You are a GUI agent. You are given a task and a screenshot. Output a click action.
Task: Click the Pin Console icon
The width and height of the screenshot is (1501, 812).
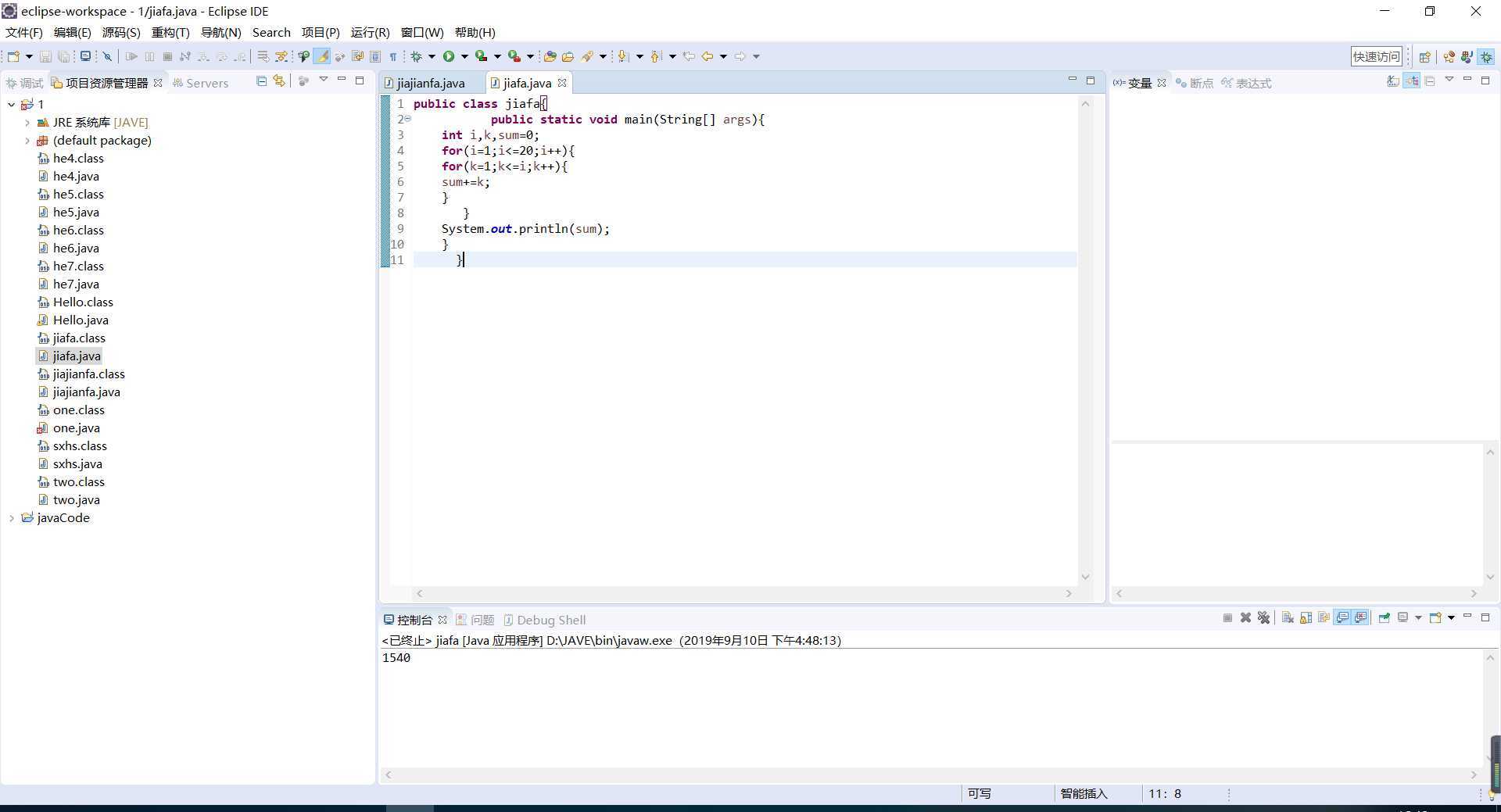click(x=1384, y=617)
